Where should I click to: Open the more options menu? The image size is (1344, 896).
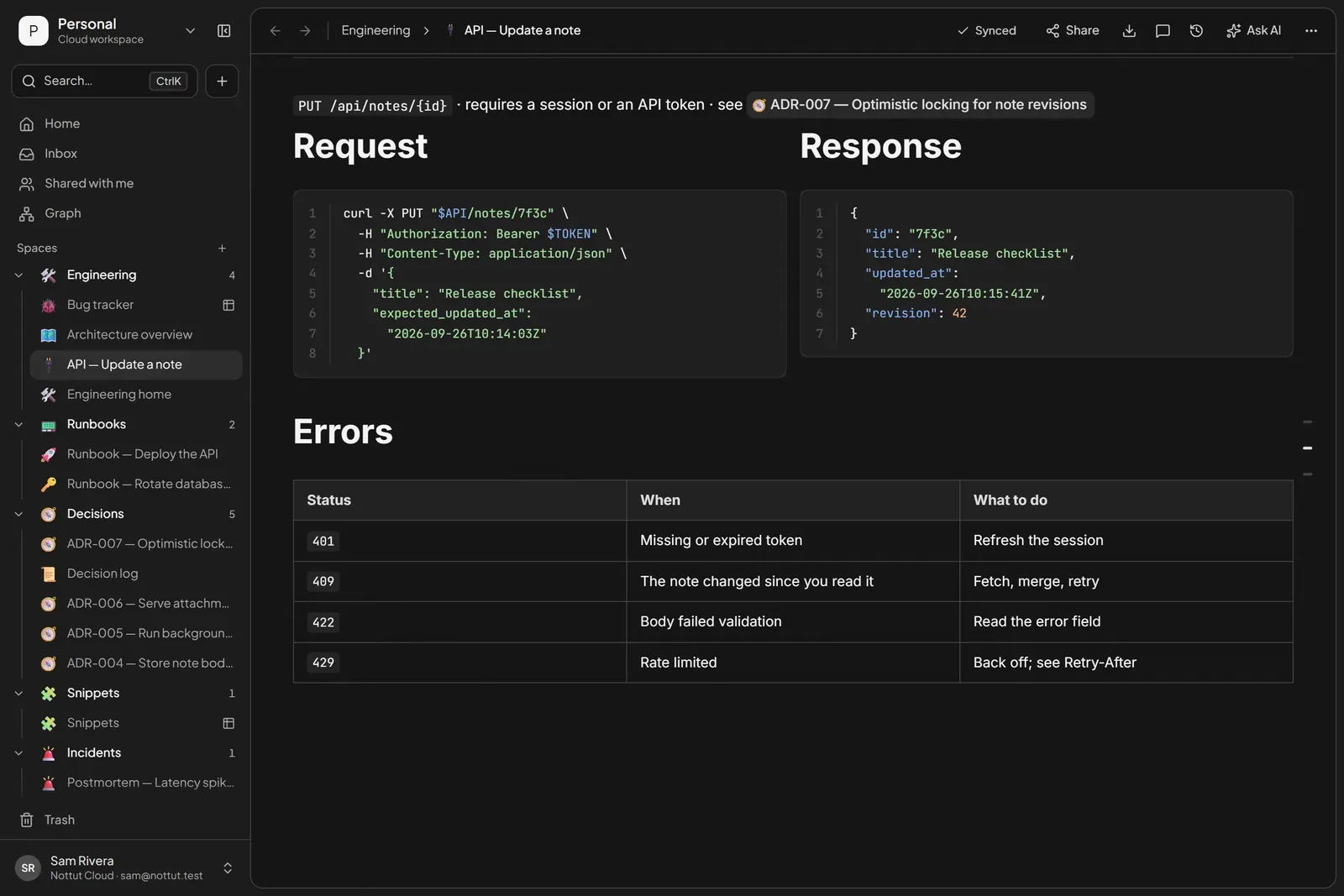[x=1311, y=31]
